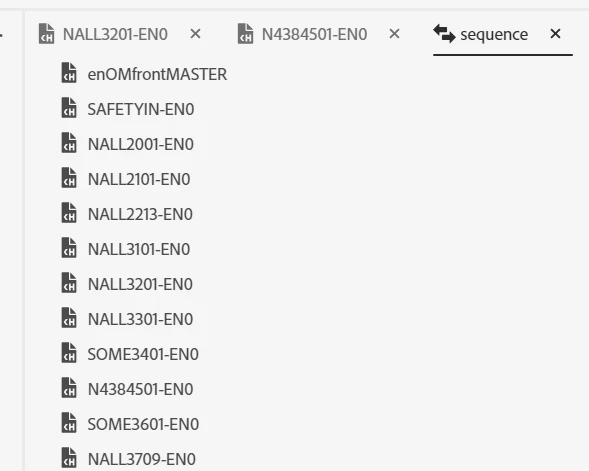Close the NALL3201-EN0 tab
This screenshot has width=589, height=471.
point(195,34)
